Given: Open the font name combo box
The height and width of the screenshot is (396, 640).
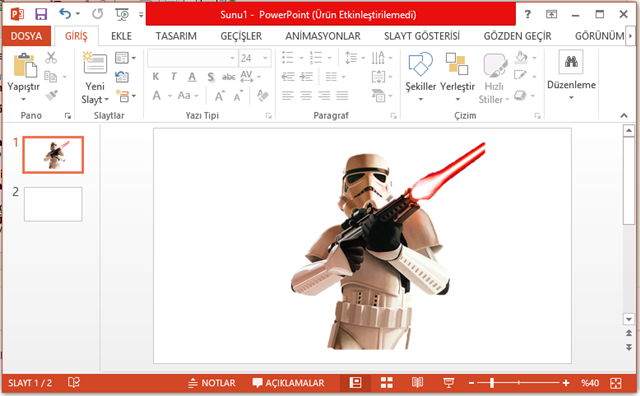Looking at the screenshot, I should (192, 58).
